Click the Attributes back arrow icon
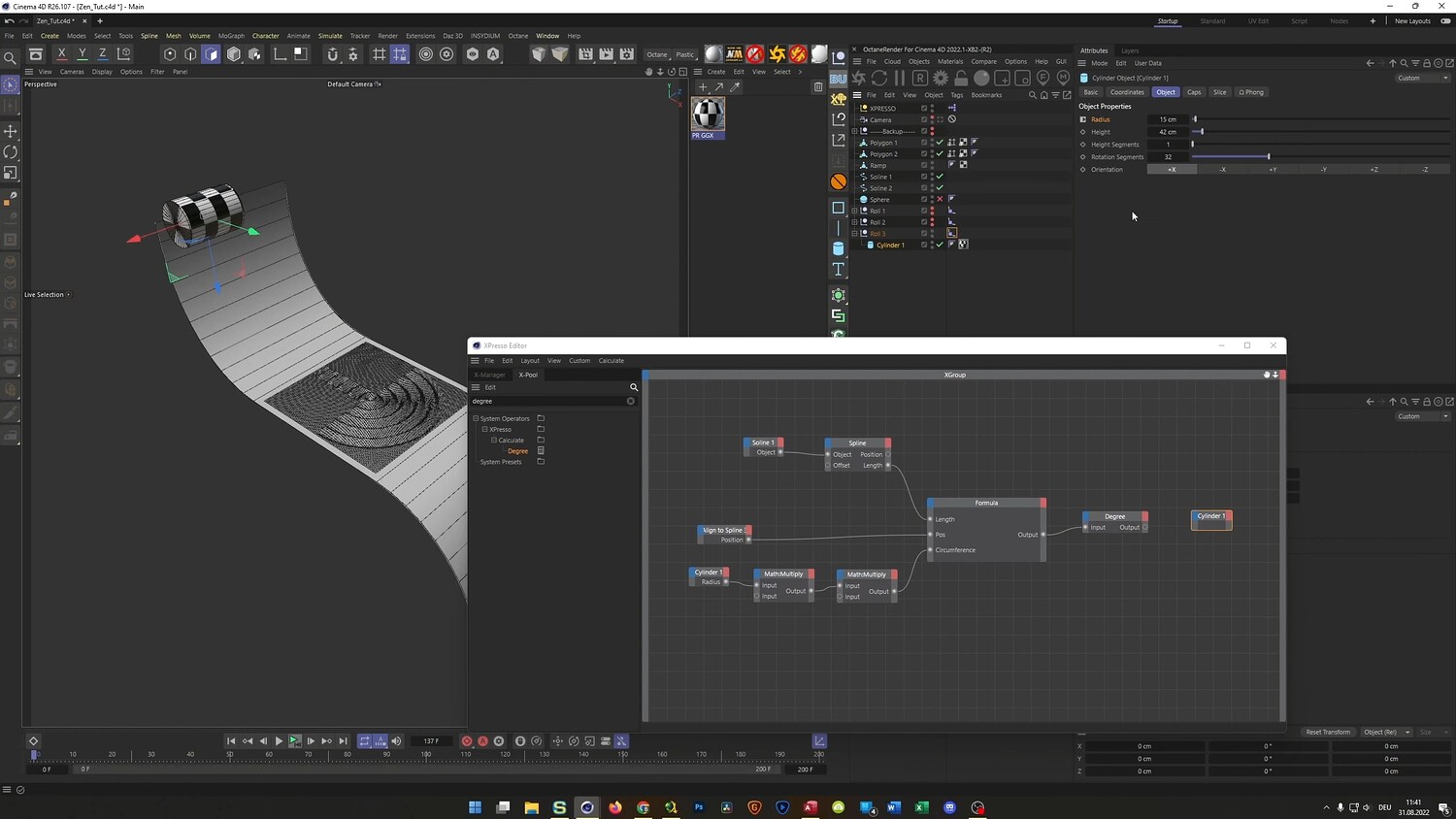Viewport: 1456px width, 819px height. [x=1370, y=63]
